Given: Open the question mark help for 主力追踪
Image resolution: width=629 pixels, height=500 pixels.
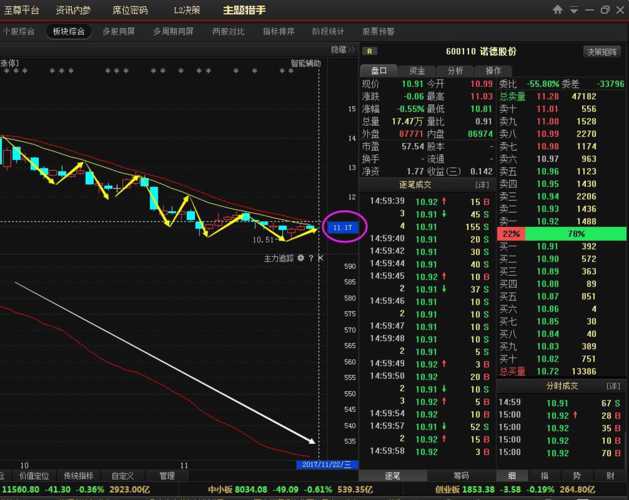Looking at the screenshot, I should [311, 258].
